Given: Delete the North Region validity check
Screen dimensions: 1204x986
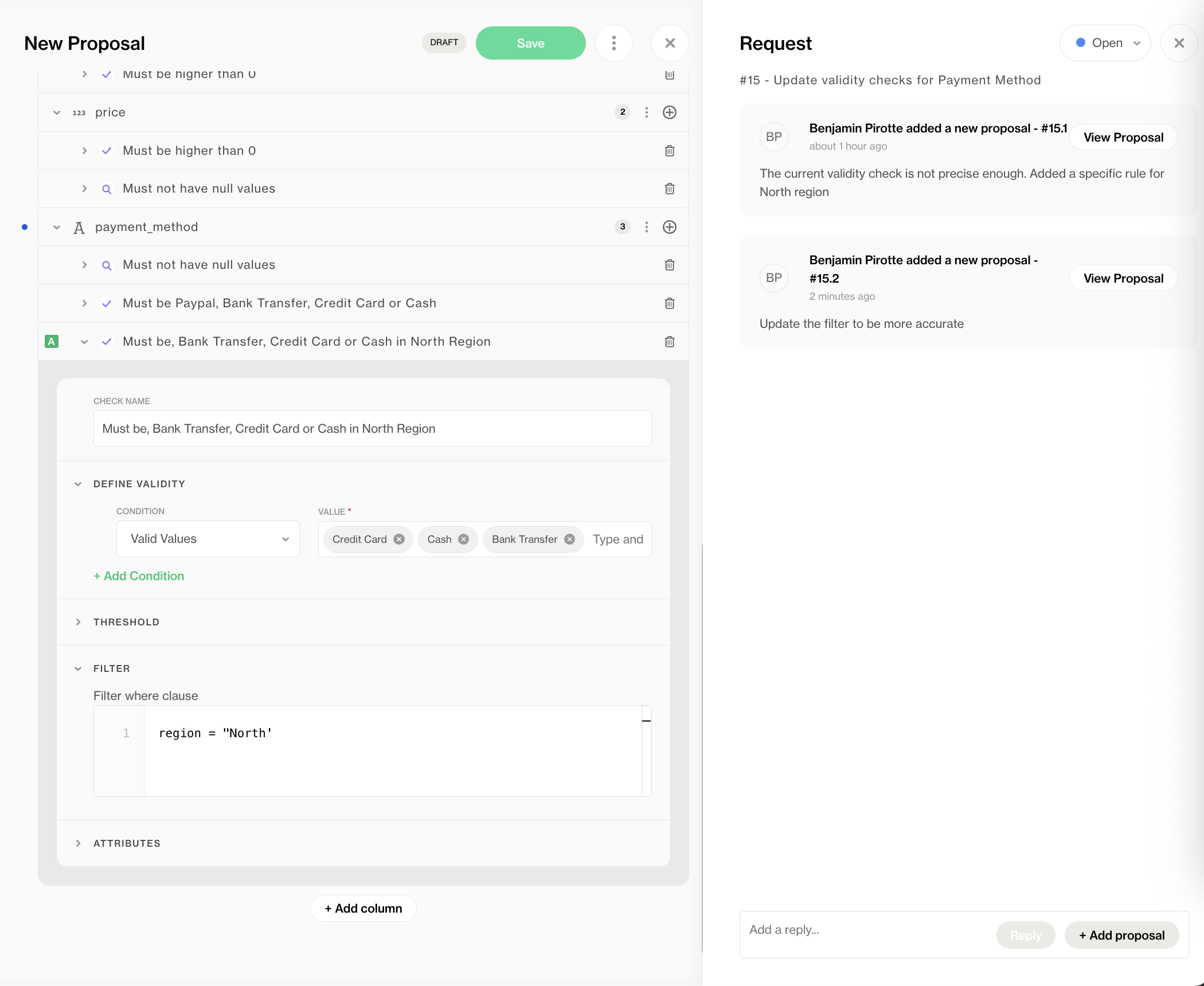Looking at the screenshot, I should click(x=669, y=342).
